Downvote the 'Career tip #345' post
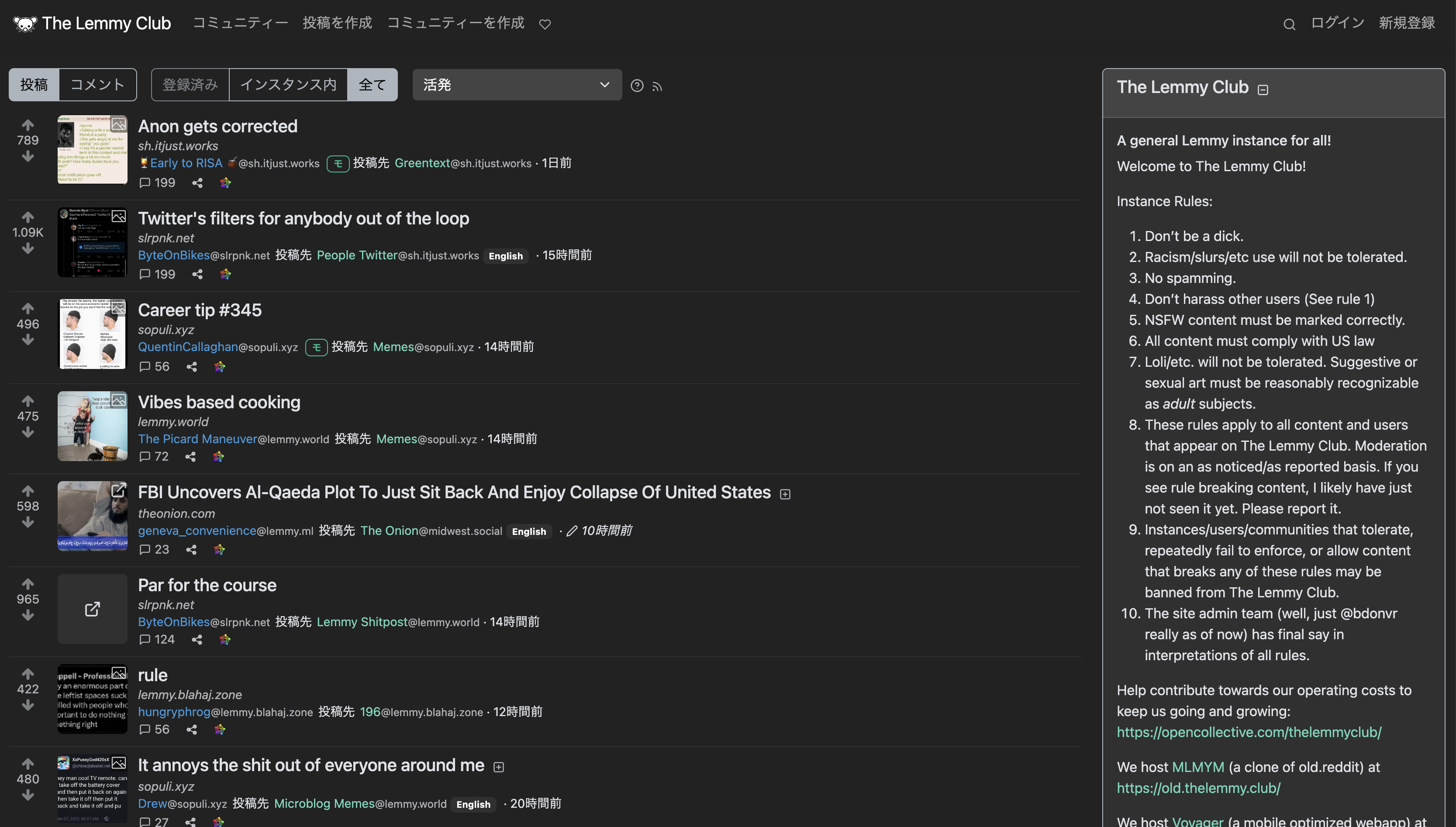Viewport: 1456px width, 827px height. tap(28, 340)
